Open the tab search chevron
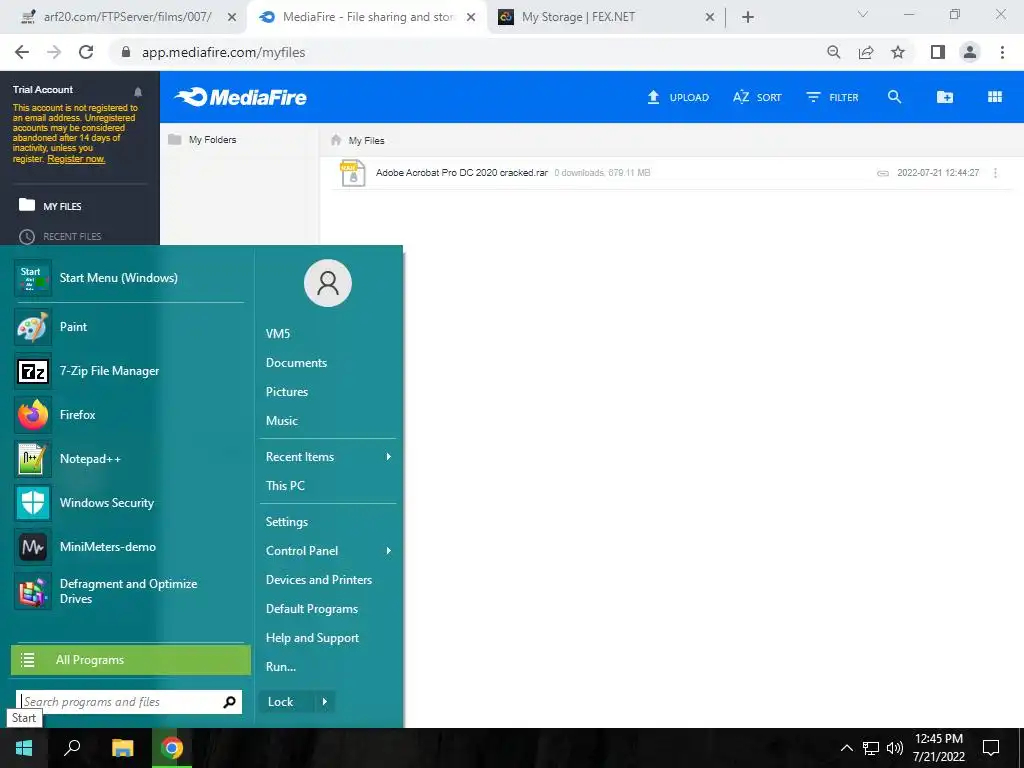This screenshot has width=1024, height=768. pyautogui.click(x=863, y=14)
